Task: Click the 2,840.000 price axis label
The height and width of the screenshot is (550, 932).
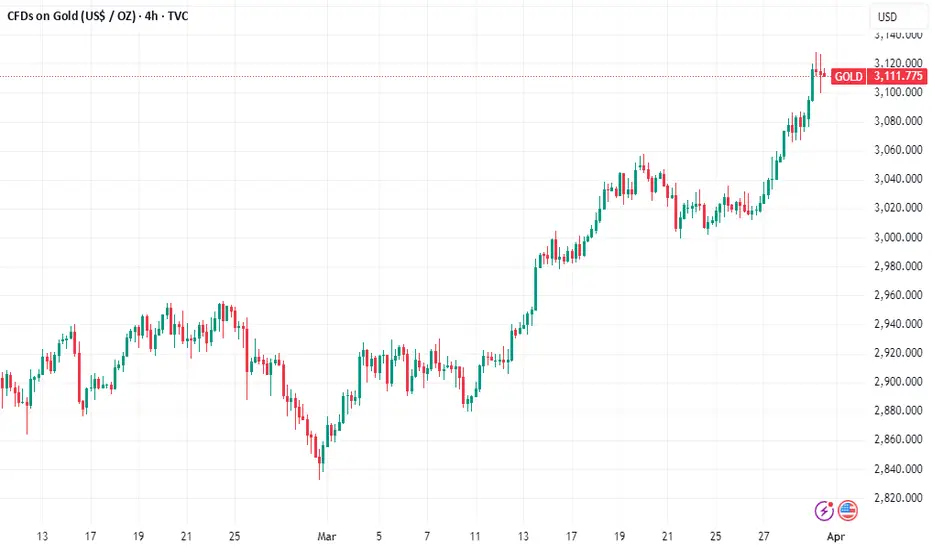Action: [x=898, y=469]
